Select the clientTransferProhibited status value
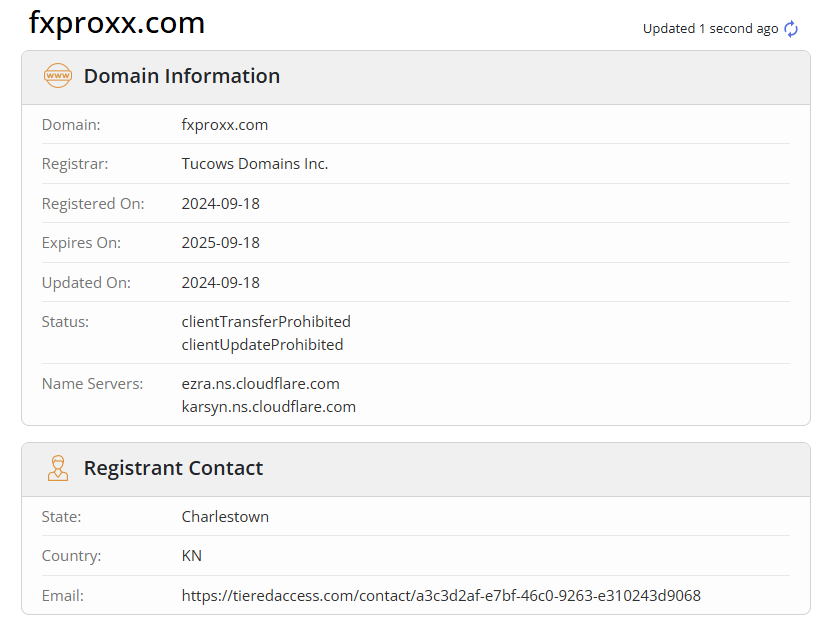 click(x=266, y=321)
